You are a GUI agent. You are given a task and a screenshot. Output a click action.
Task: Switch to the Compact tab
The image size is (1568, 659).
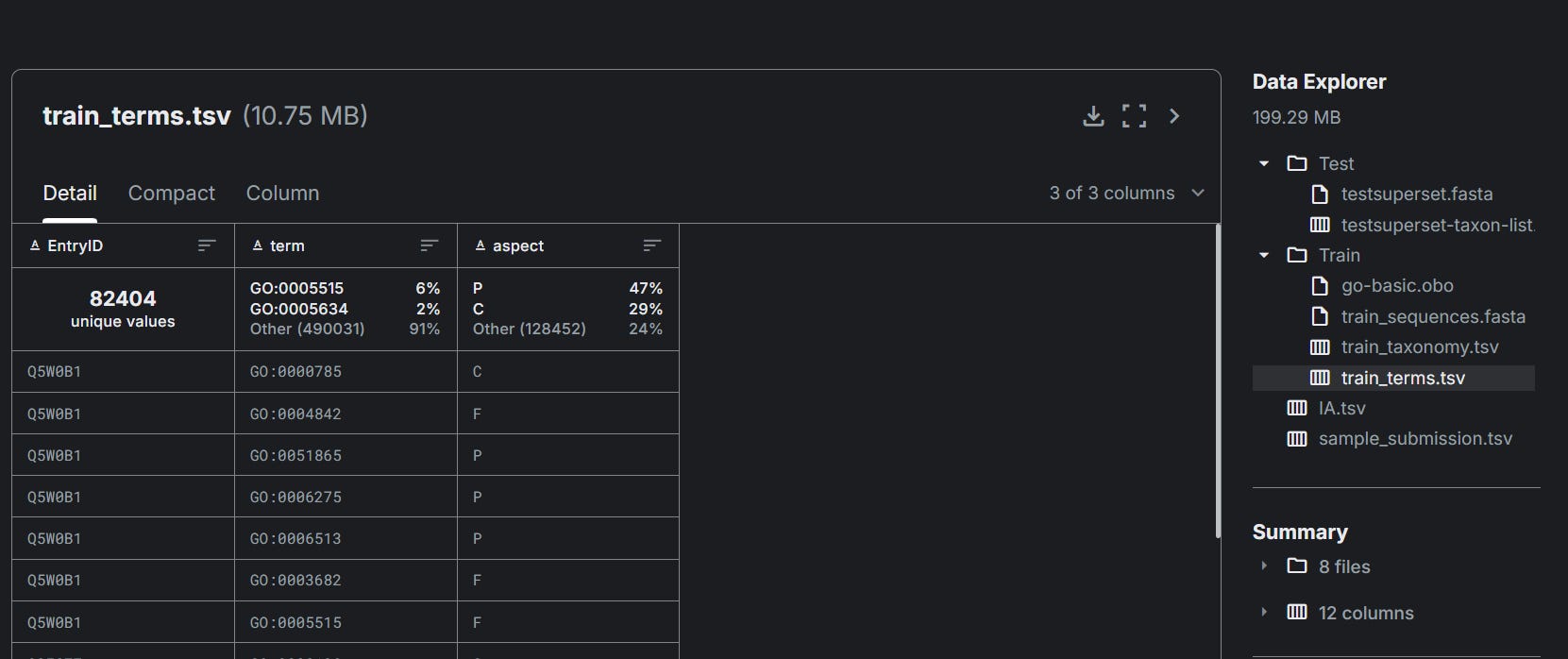click(172, 193)
